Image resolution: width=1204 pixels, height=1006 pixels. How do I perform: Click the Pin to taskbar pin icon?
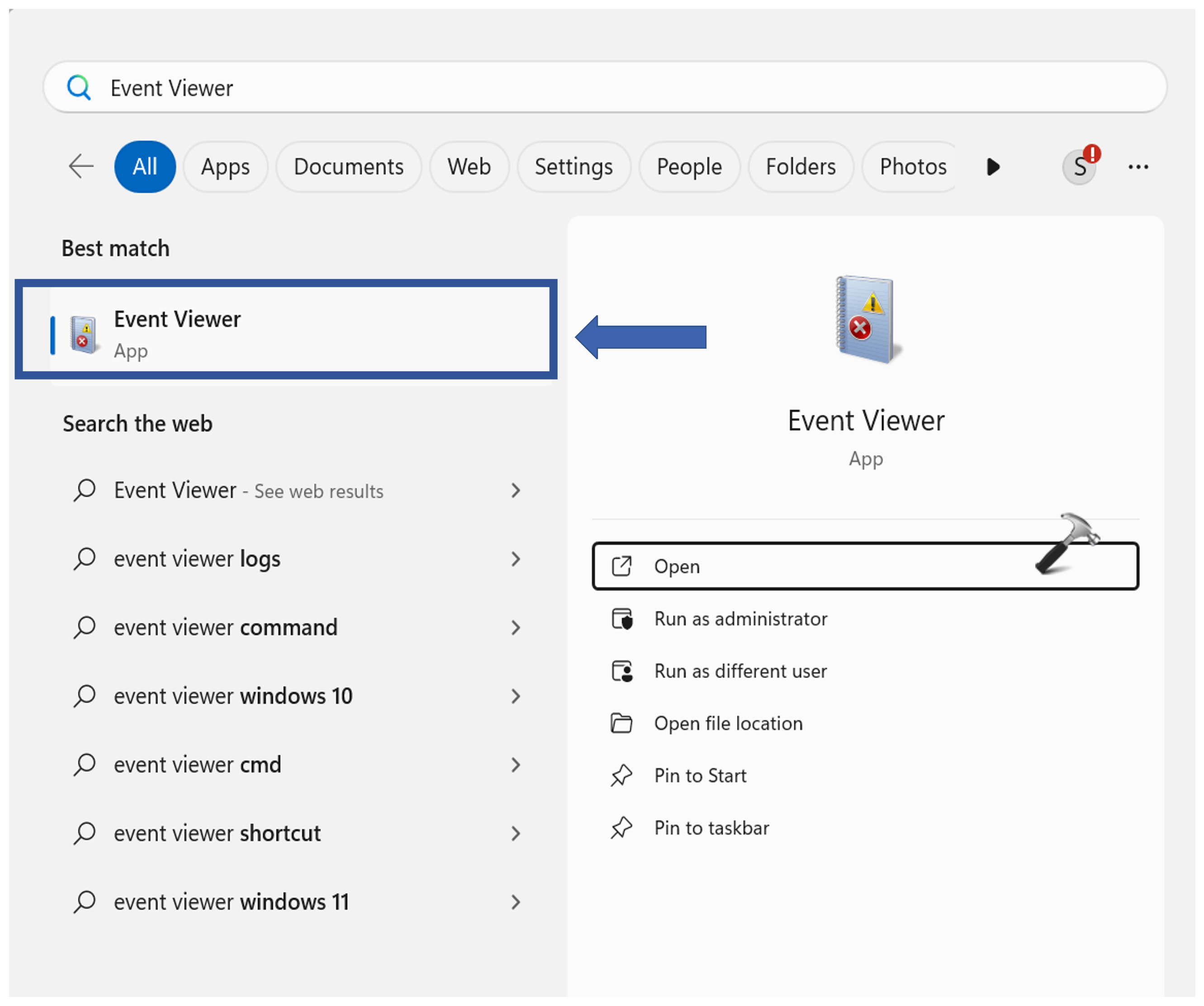coord(621,828)
